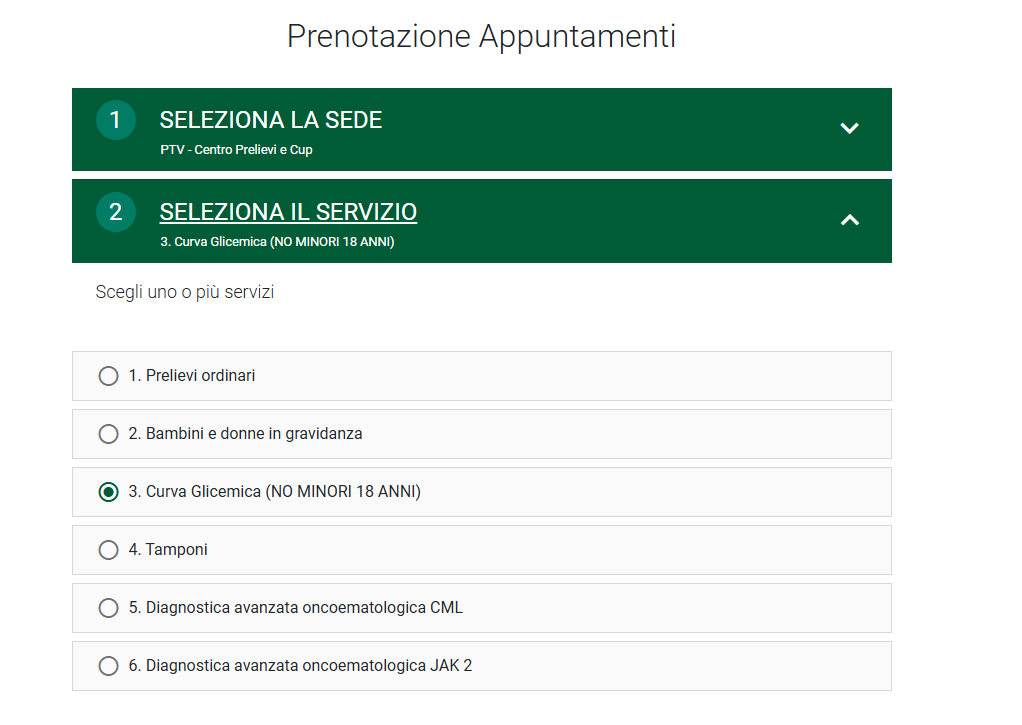1022x725 pixels.
Task: Choose Diagnostica avanzata oncoematologica CML radio
Action: point(108,608)
